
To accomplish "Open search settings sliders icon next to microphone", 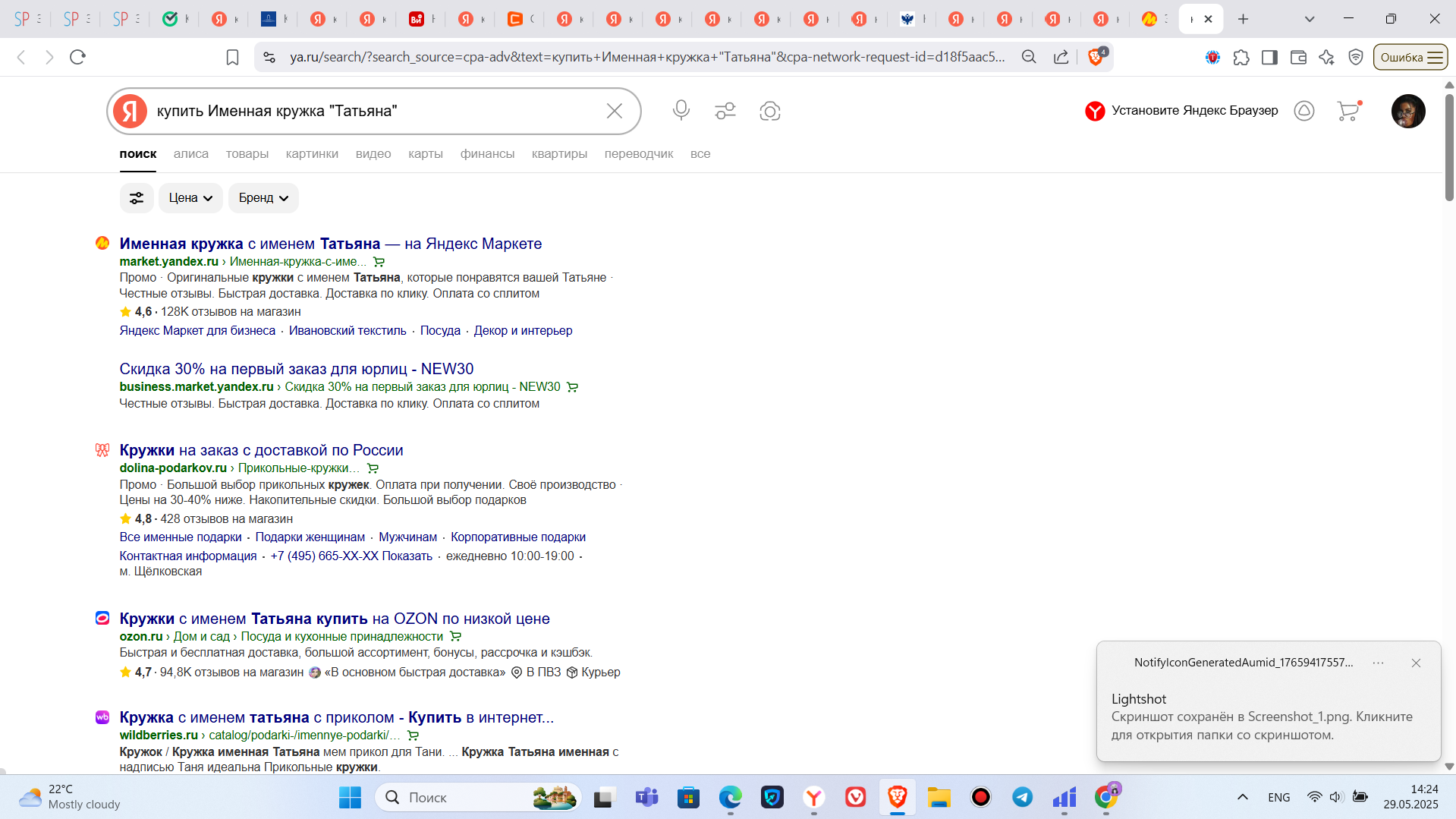I will tap(725, 111).
